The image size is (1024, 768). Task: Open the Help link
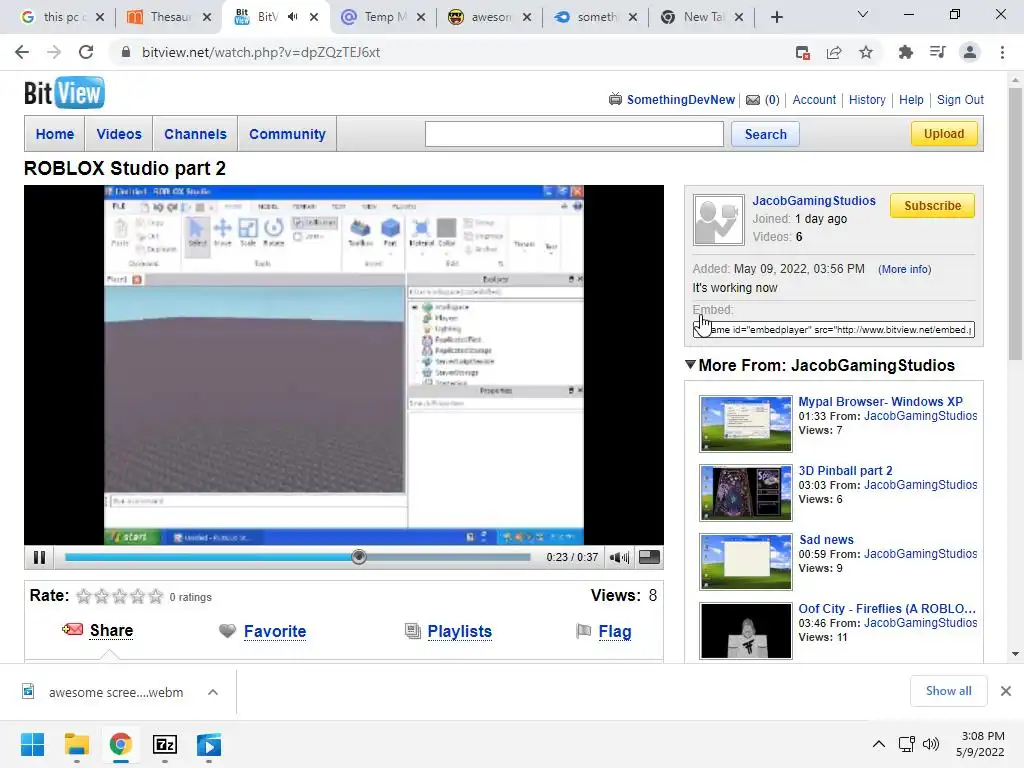(911, 100)
